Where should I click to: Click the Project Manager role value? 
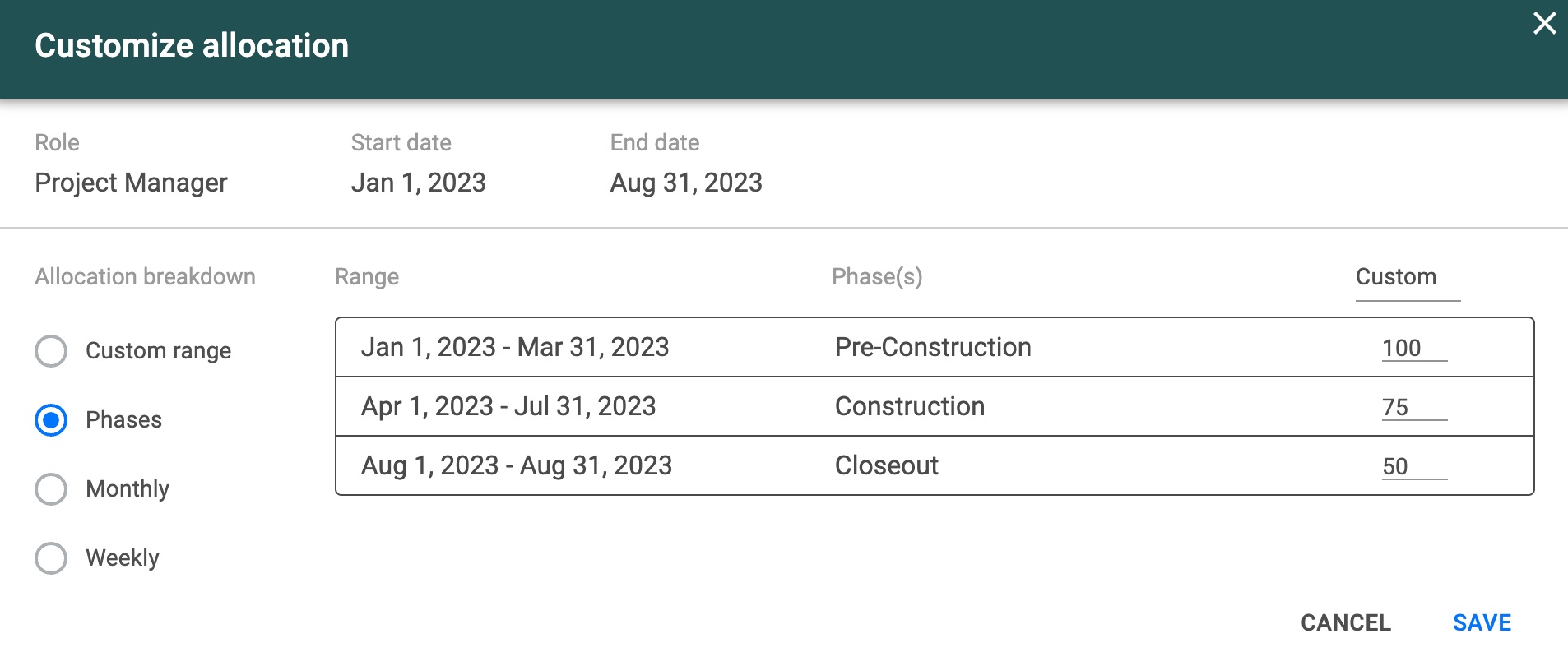(x=131, y=183)
